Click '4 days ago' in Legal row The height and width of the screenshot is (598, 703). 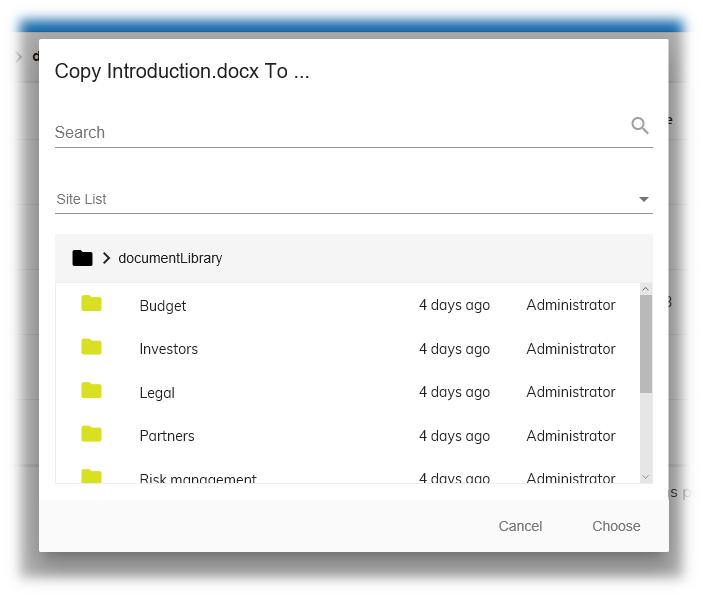[455, 392]
